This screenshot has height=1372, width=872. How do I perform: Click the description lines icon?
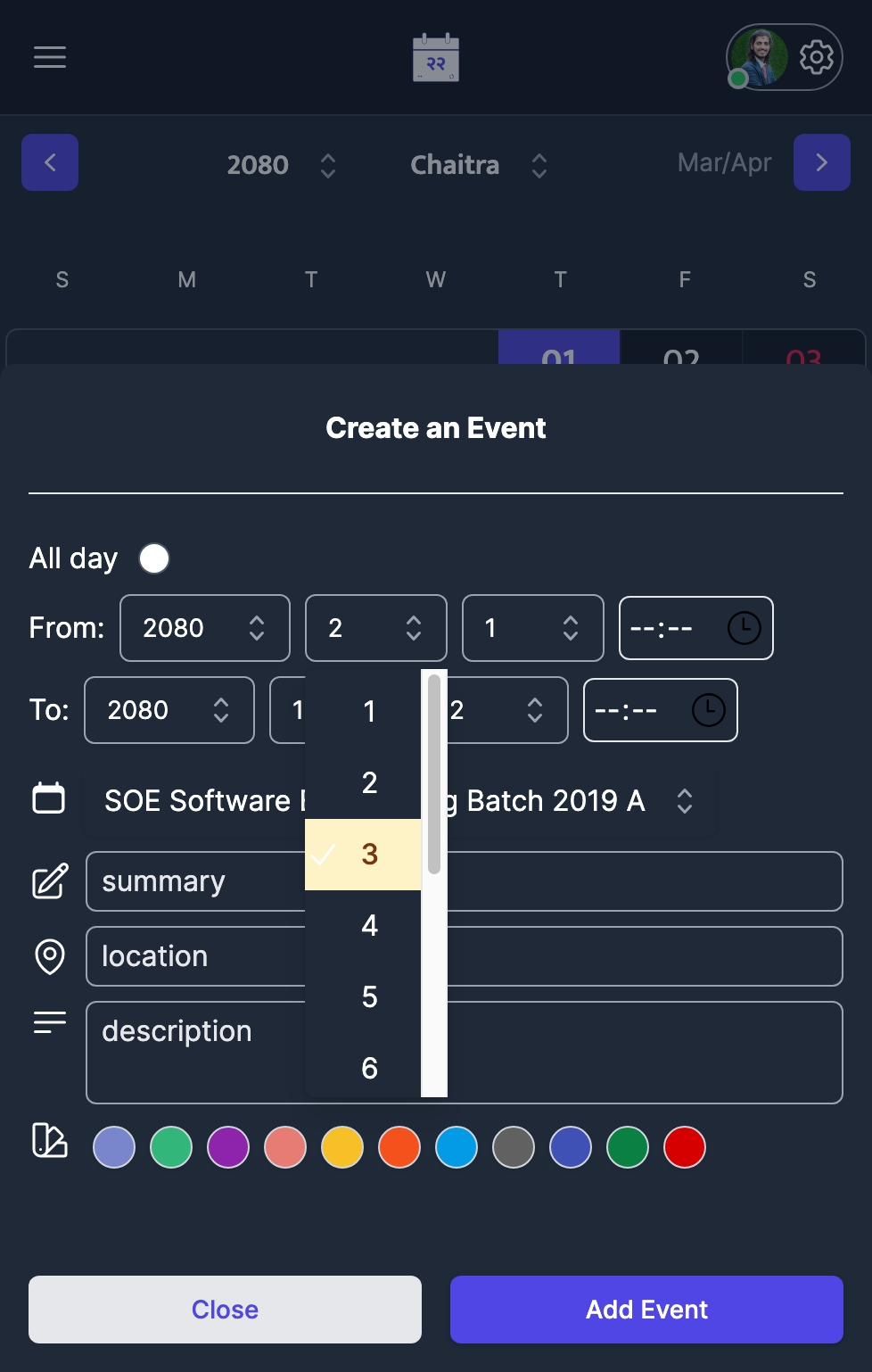49,1023
